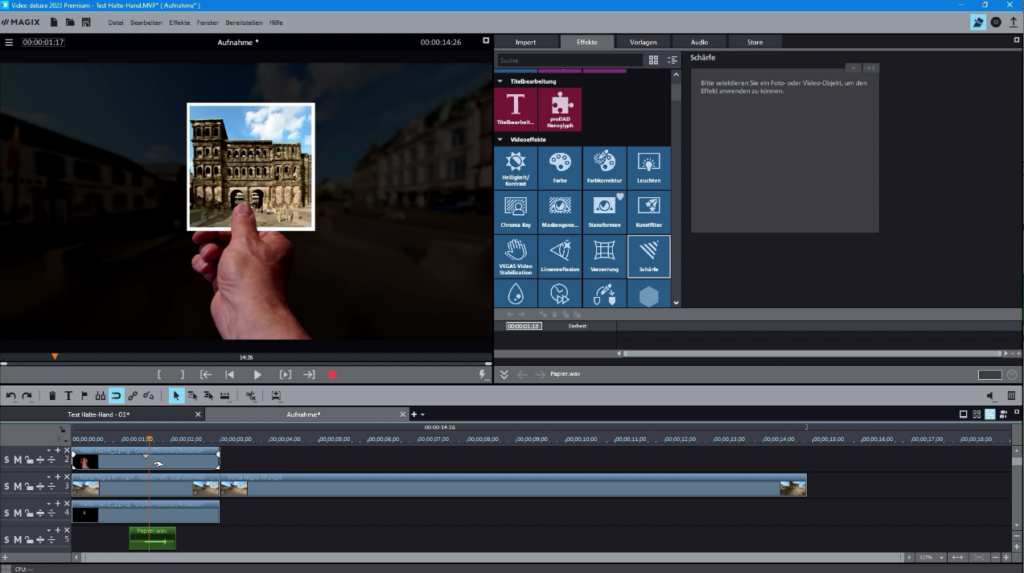Switch to the Vorlagen tab
The height and width of the screenshot is (573, 1024).
(643, 42)
